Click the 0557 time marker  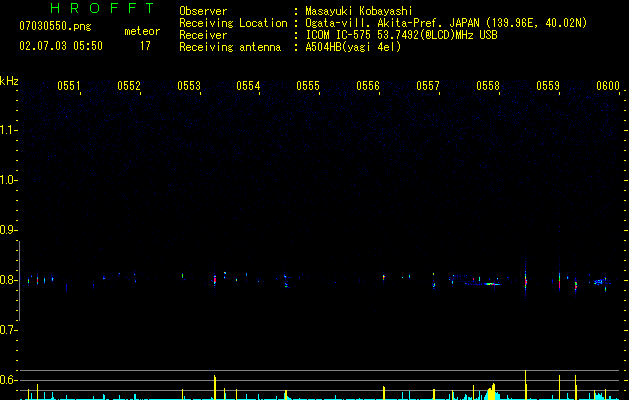click(x=428, y=86)
